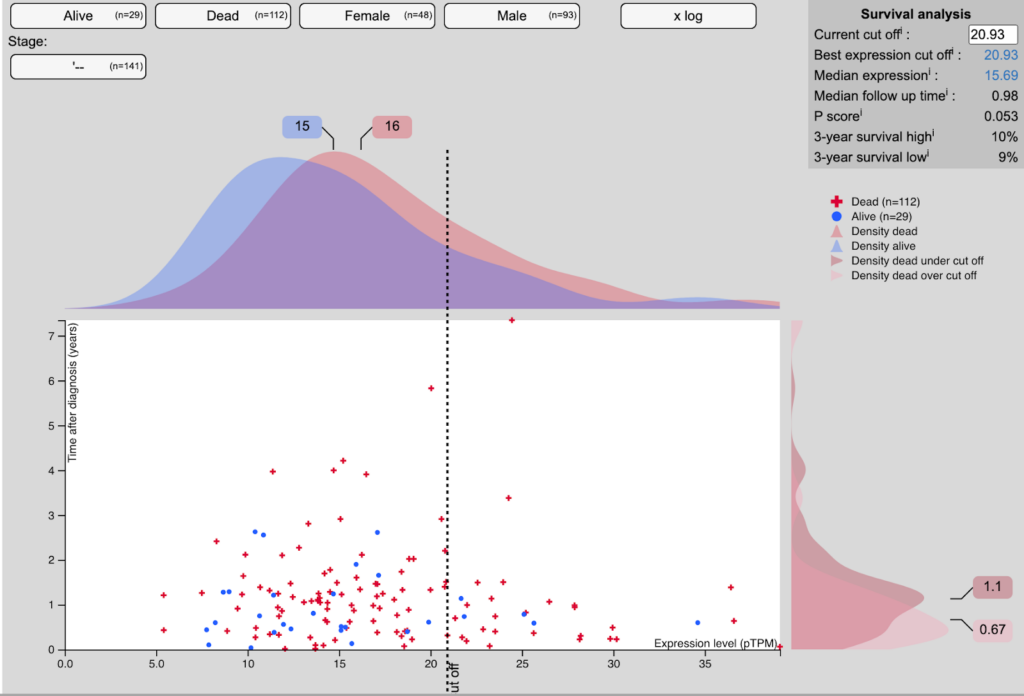Toggle the Dead (n=112) filter
This screenshot has height=696, width=1024.
[x=222, y=16]
